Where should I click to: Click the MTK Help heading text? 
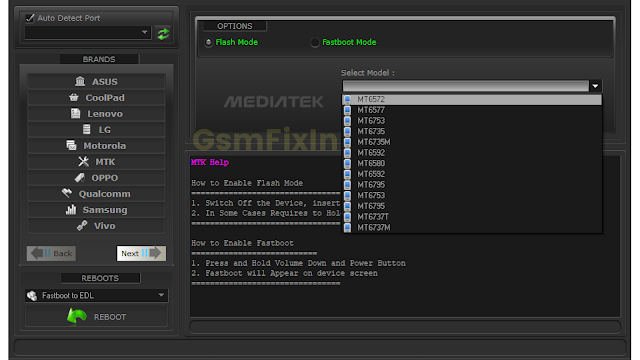pyautogui.click(x=210, y=162)
